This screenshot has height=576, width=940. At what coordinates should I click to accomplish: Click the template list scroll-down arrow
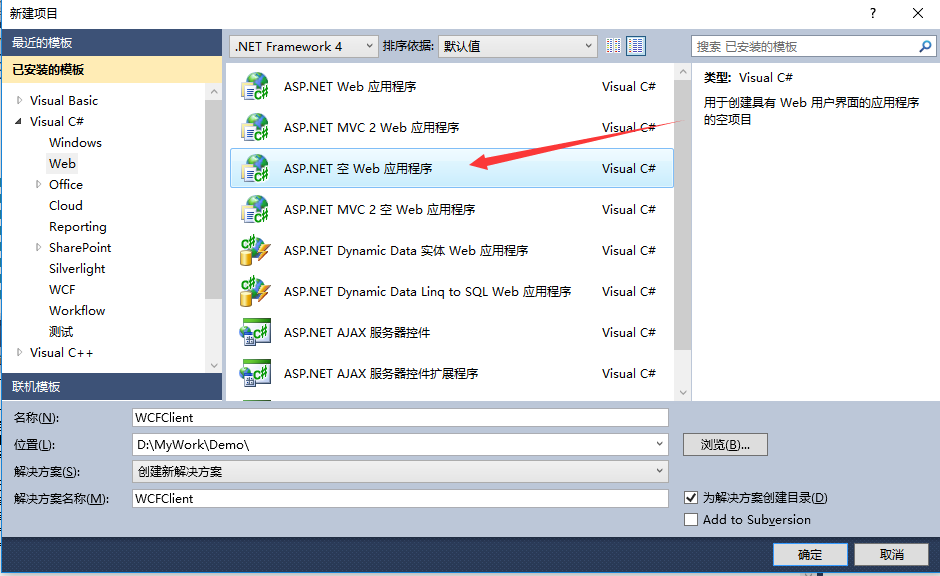683,393
